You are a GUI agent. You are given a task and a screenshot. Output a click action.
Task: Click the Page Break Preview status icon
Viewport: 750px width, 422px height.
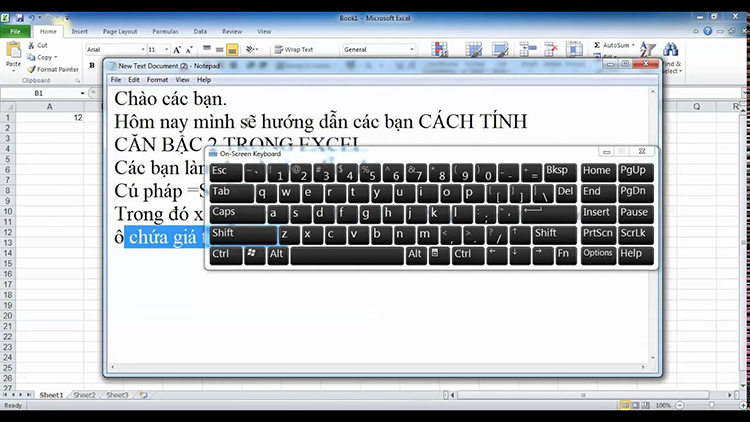click(646, 405)
